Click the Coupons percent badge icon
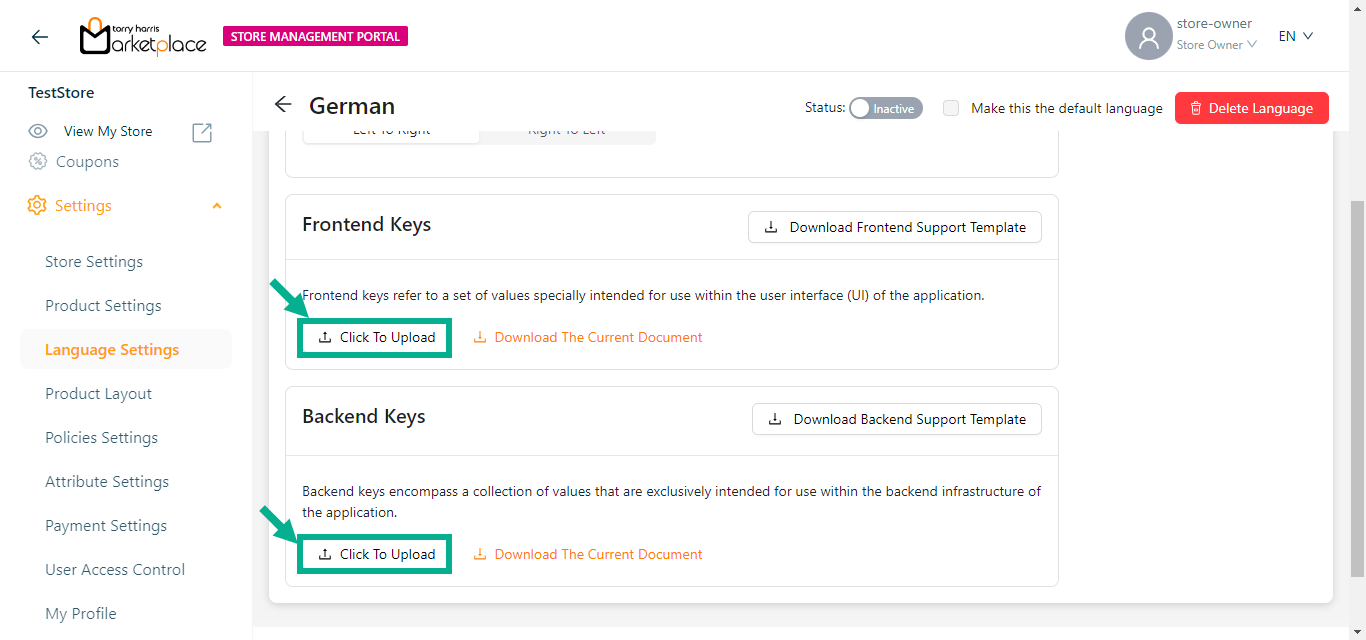This screenshot has width=1366, height=640. pyautogui.click(x=38, y=162)
